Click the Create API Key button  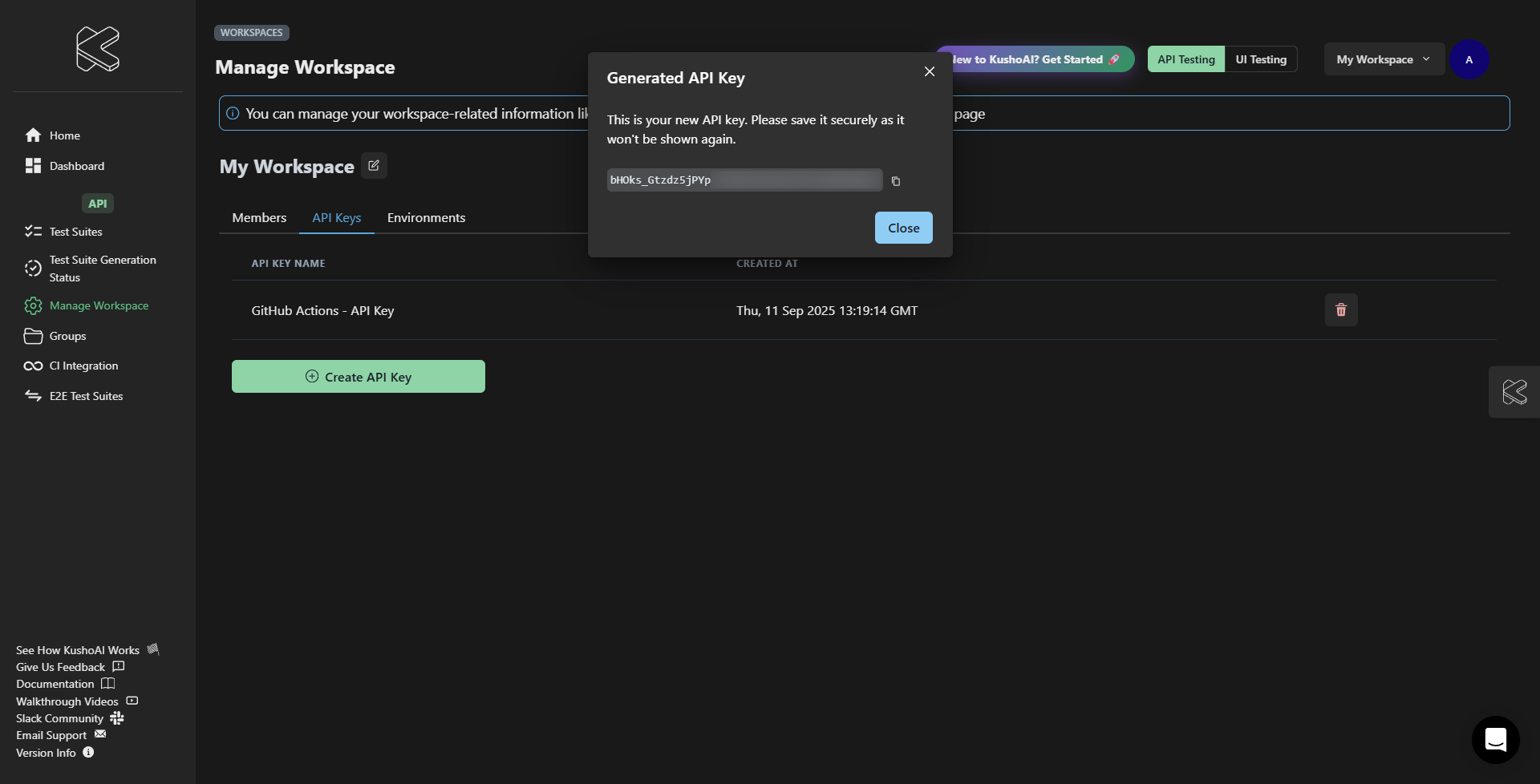click(359, 377)
